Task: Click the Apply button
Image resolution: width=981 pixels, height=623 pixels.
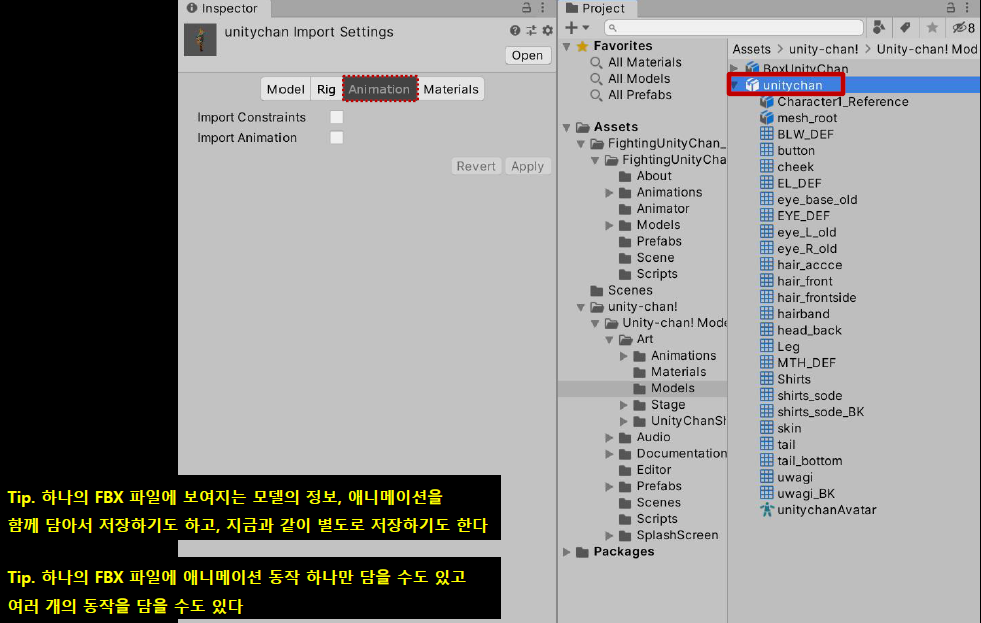Action: (527, 166)
